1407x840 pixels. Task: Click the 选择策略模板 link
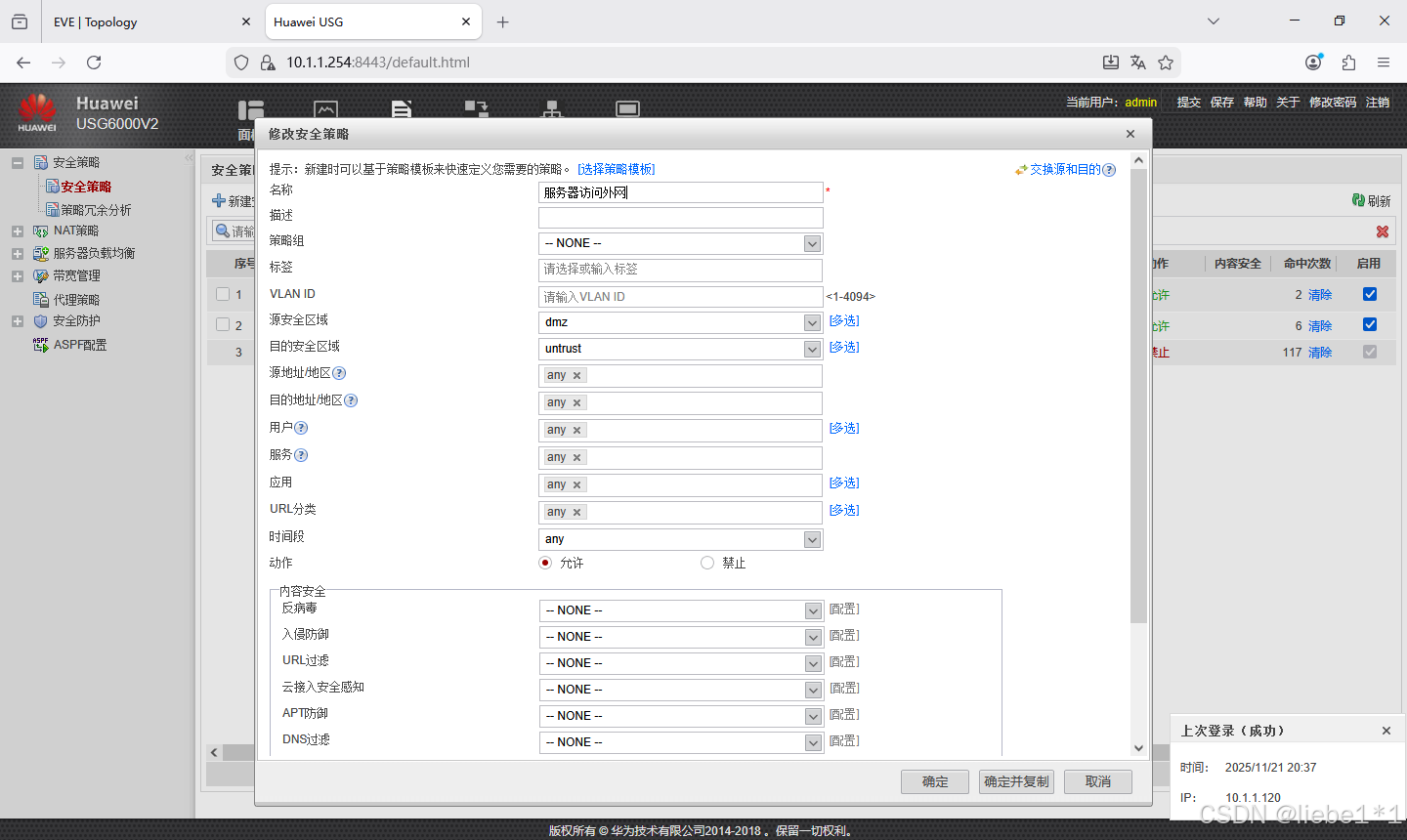tap(617, 169)
